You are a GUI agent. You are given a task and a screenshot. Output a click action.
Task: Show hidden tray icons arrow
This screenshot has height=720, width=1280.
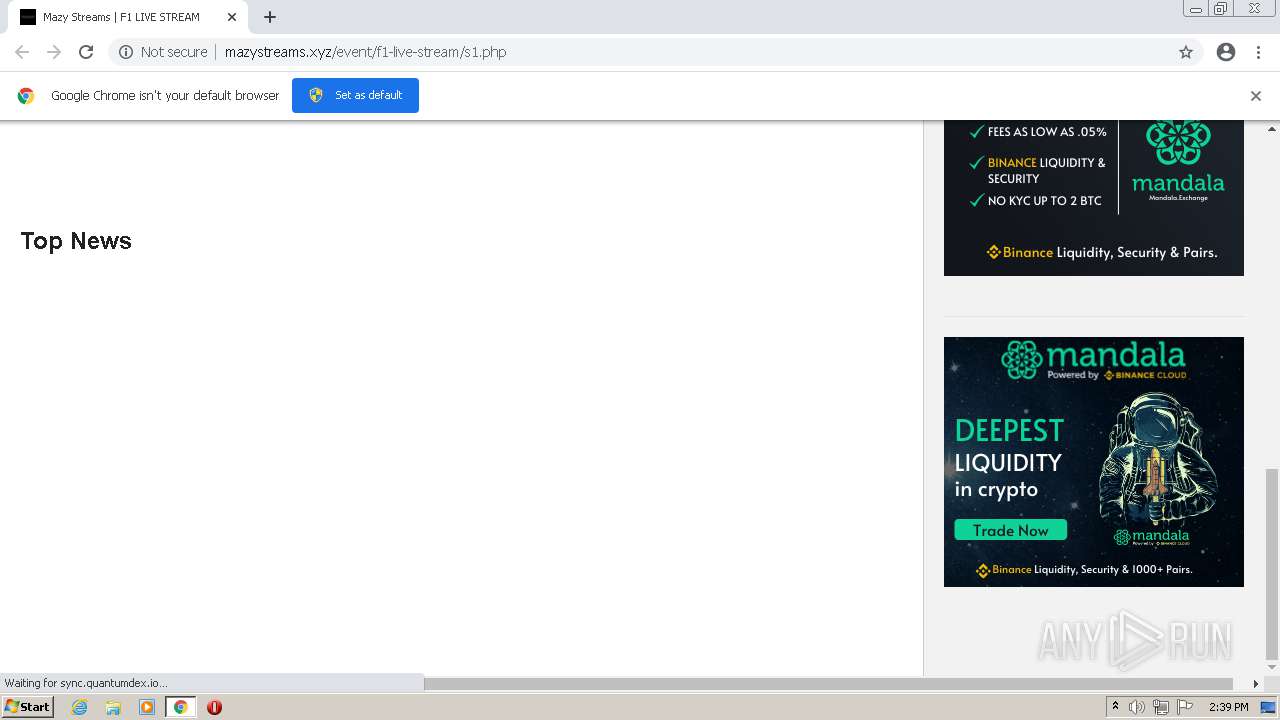1116,707
